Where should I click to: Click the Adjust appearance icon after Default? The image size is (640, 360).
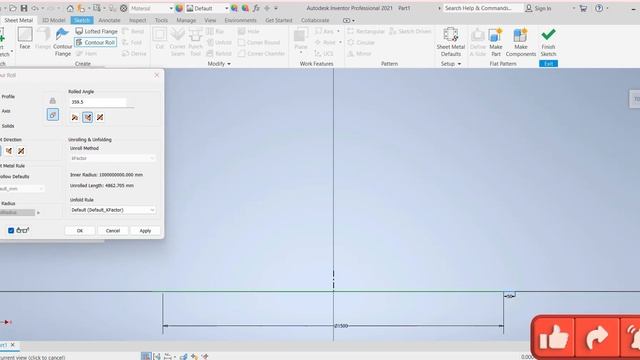[234, 8]
